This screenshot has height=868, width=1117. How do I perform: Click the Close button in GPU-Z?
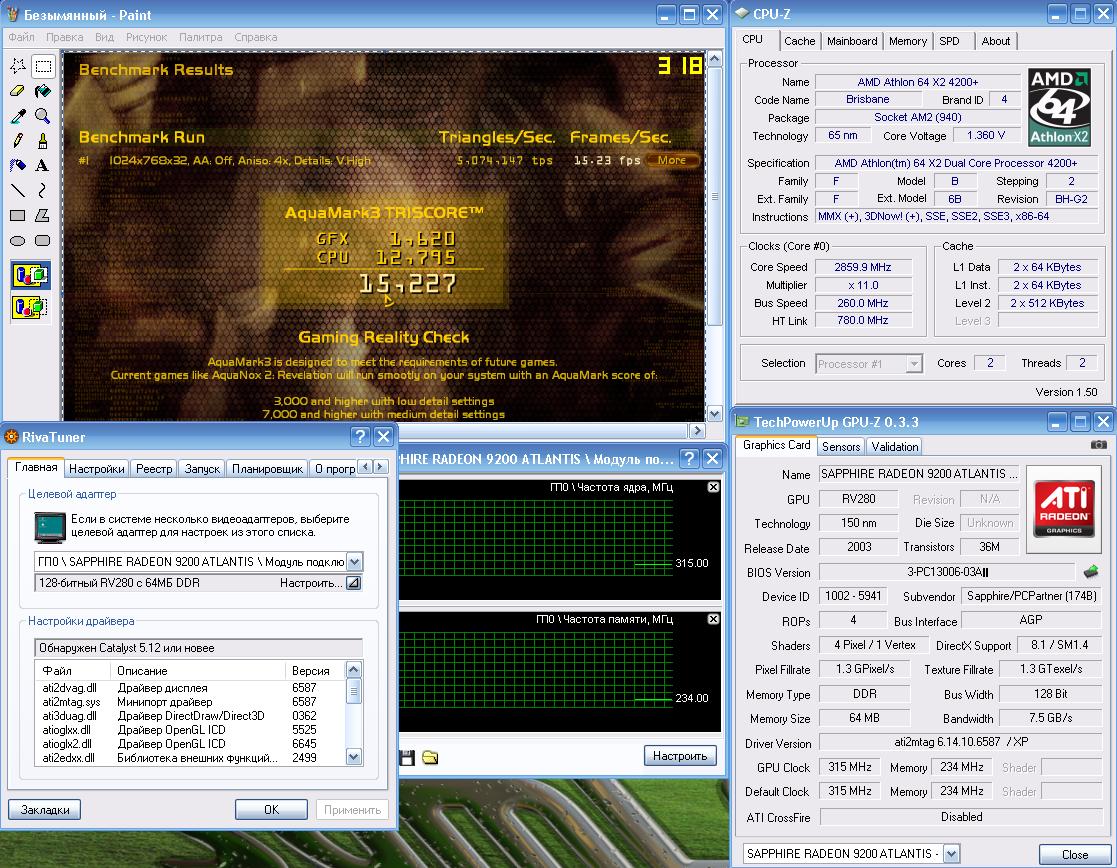click(x=1074, y=854)
